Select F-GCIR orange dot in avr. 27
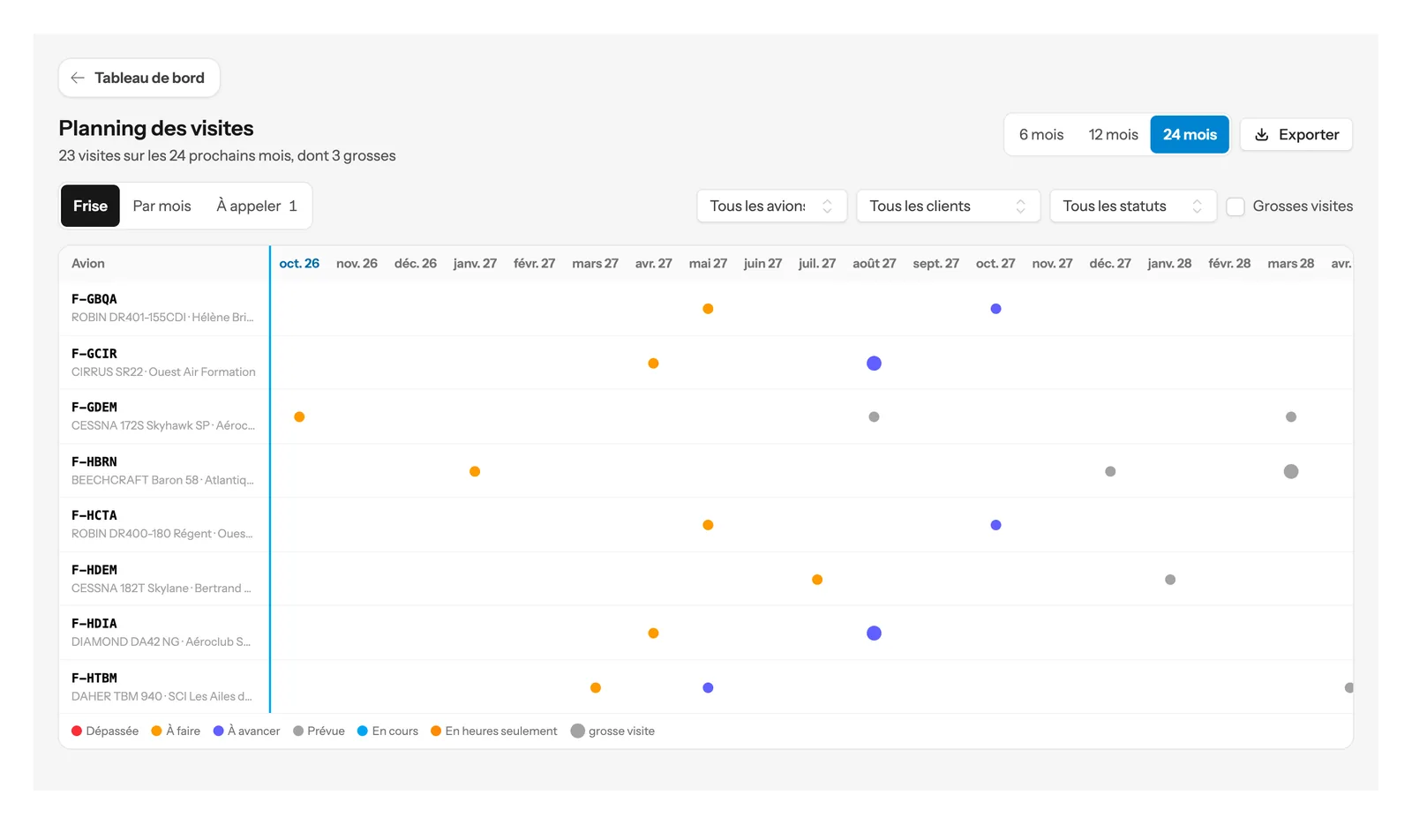The height and width of the screenshot is (840, 1412). pyautogui.click(x=653, y=364)
